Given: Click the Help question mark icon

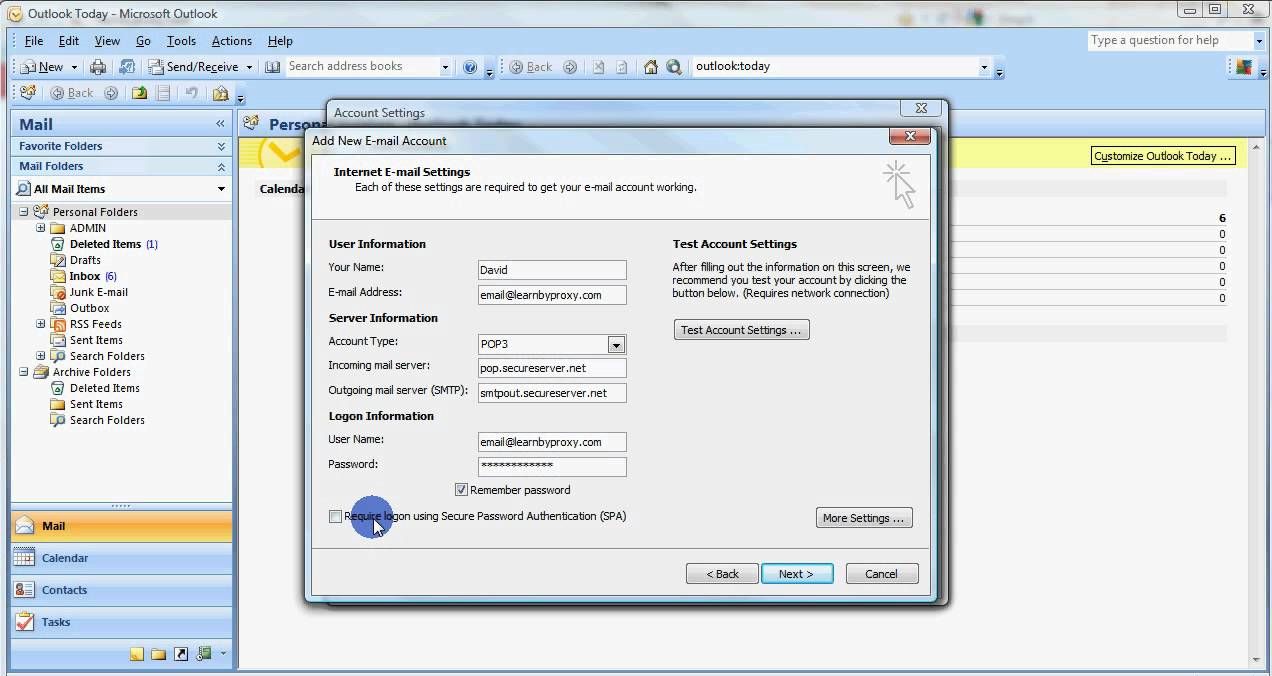Looking at the screenshot, I should (x=470, y=67).
